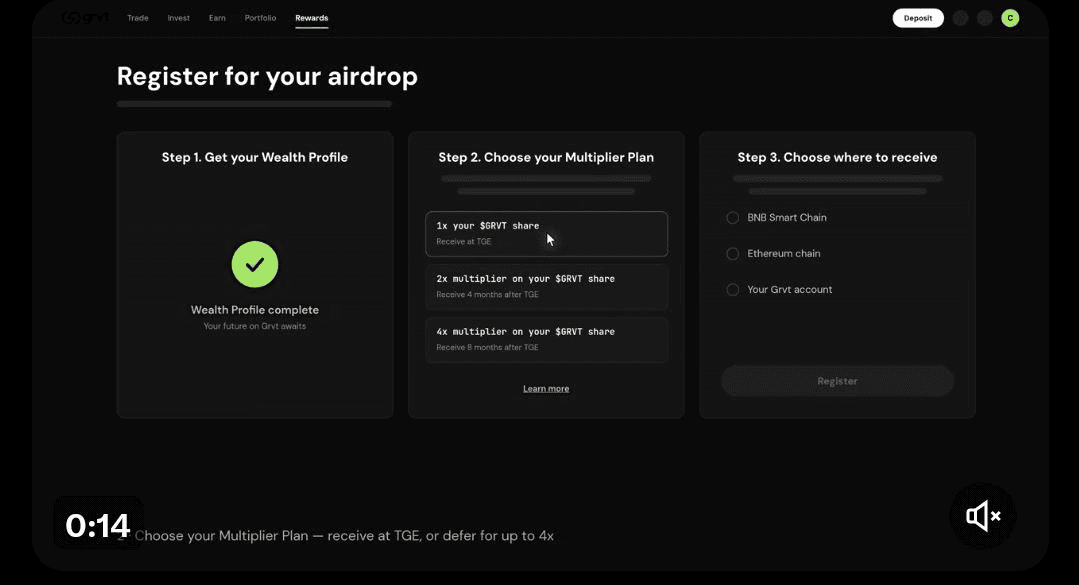Click the Grvt logo in header
The width and height of the screenshot is (1079, 585).
85,18
